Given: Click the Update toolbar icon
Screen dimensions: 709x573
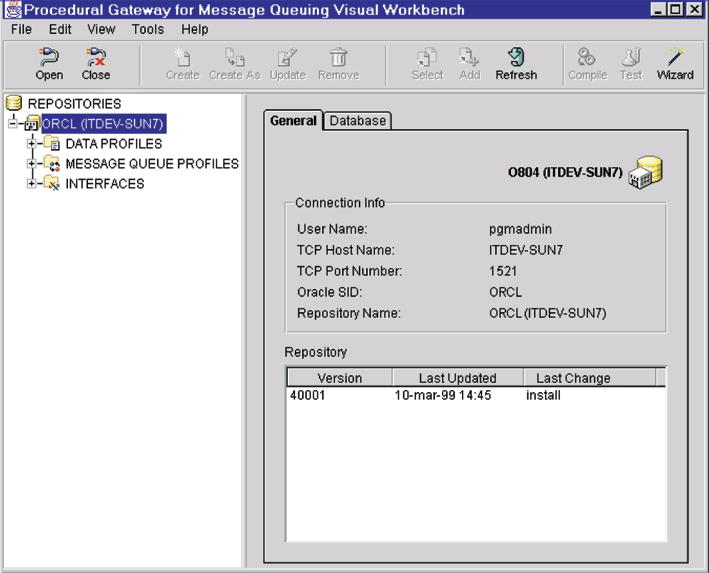Looking at the screenshot, I should [x=288, y=63].
